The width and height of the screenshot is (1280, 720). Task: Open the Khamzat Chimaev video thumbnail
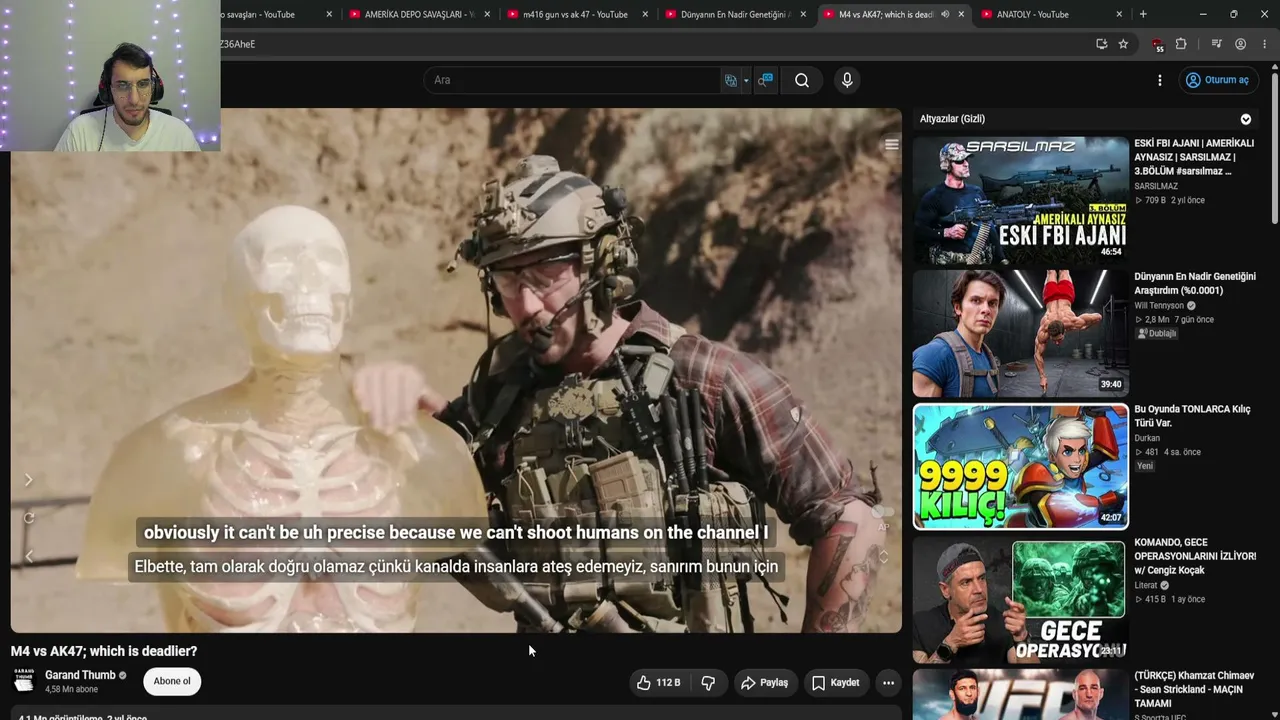click(x=1020, y=694)
